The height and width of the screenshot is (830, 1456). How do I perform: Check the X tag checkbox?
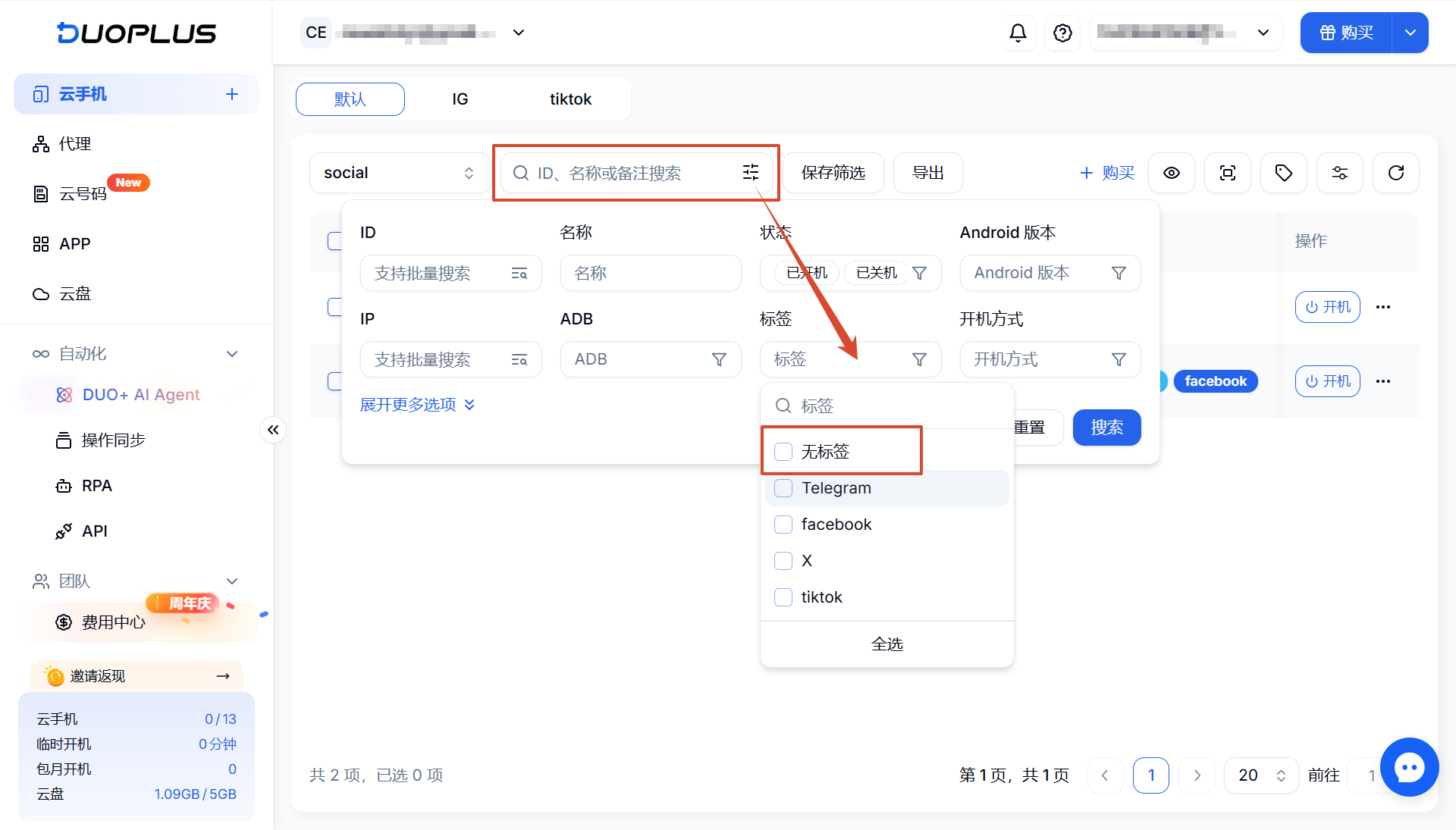(783, 561)
